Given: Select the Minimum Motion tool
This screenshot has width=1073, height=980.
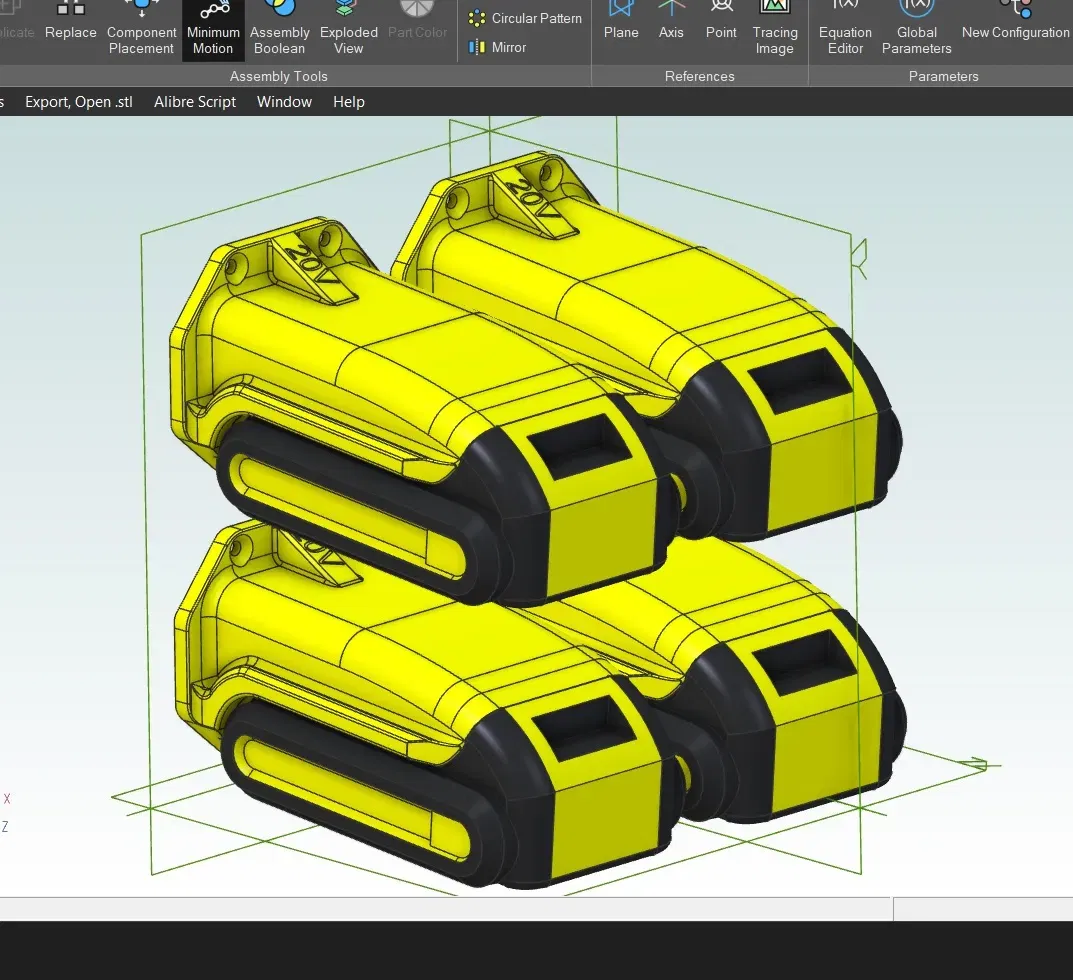Looking at the screenshot, I should tap(213, 29).
